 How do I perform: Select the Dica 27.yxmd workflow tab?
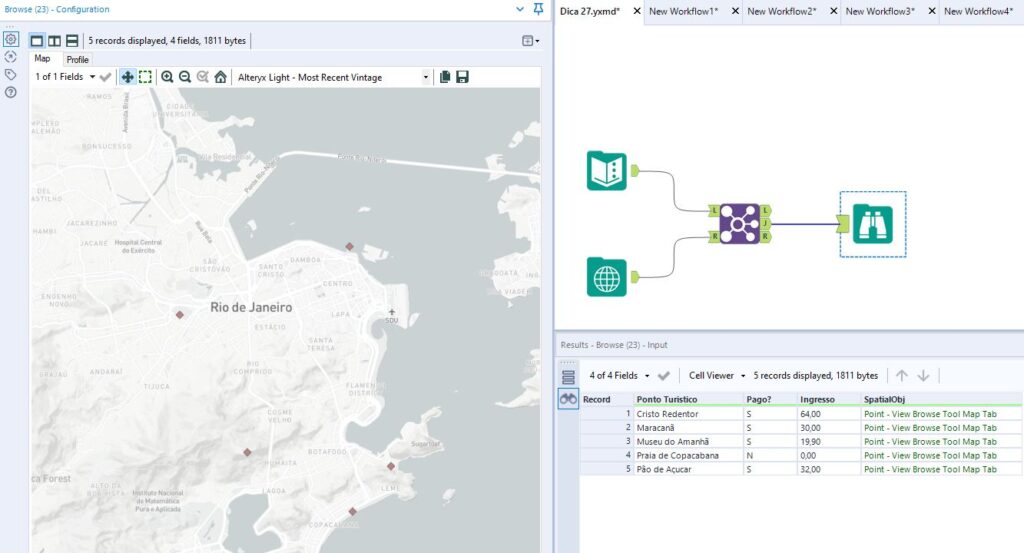coord(590,11)
